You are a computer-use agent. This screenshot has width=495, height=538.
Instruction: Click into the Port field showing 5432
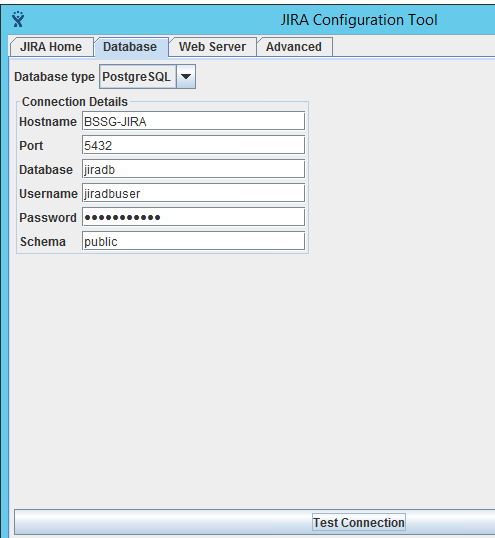point(193,145)
